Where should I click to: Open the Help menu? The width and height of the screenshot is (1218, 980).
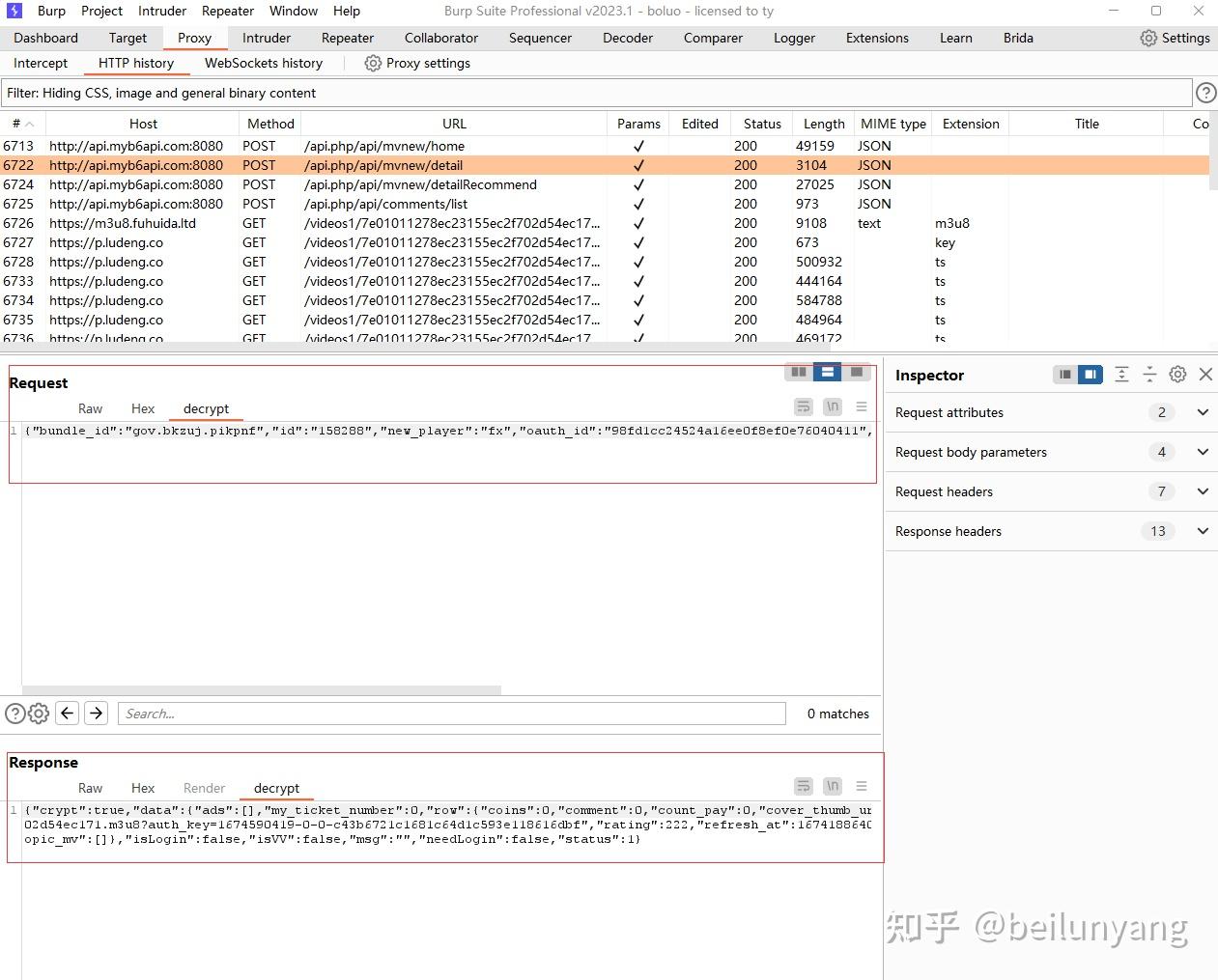tap(347, 11)
